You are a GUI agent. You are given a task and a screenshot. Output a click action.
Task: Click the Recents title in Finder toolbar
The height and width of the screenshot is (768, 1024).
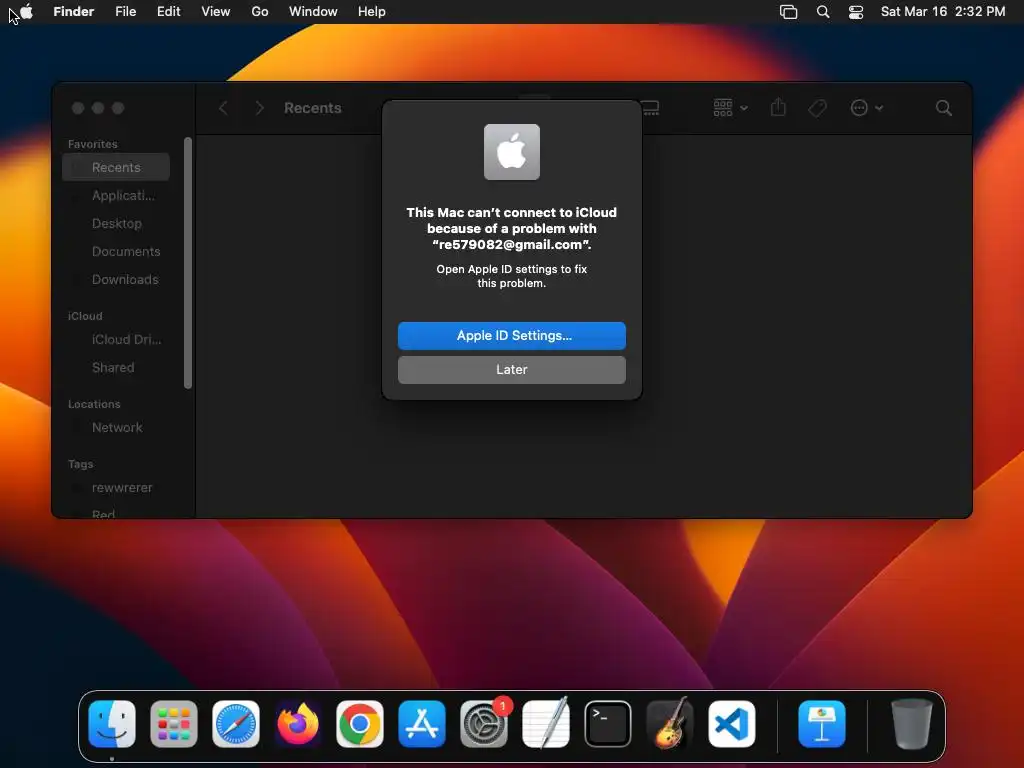click(x=313, y=108)
